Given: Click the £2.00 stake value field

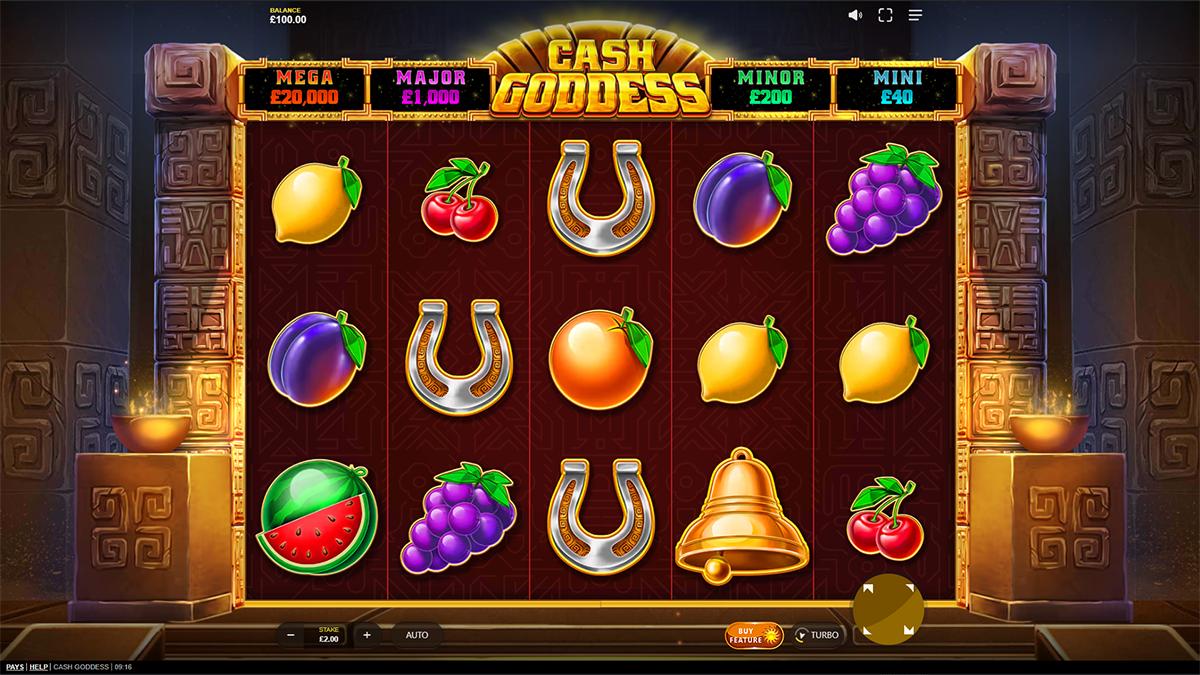Looking at the screenshot, I should 329,634.
